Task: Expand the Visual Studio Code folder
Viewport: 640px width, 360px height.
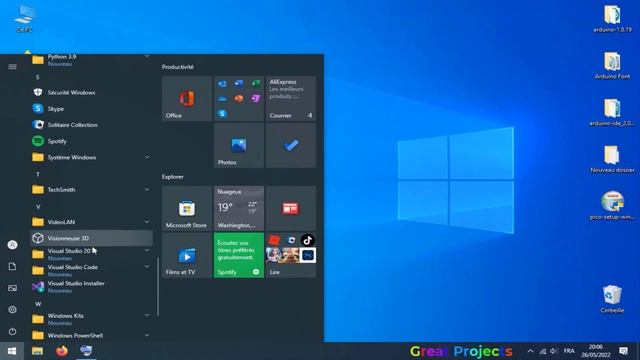Action: coord(91,270)
